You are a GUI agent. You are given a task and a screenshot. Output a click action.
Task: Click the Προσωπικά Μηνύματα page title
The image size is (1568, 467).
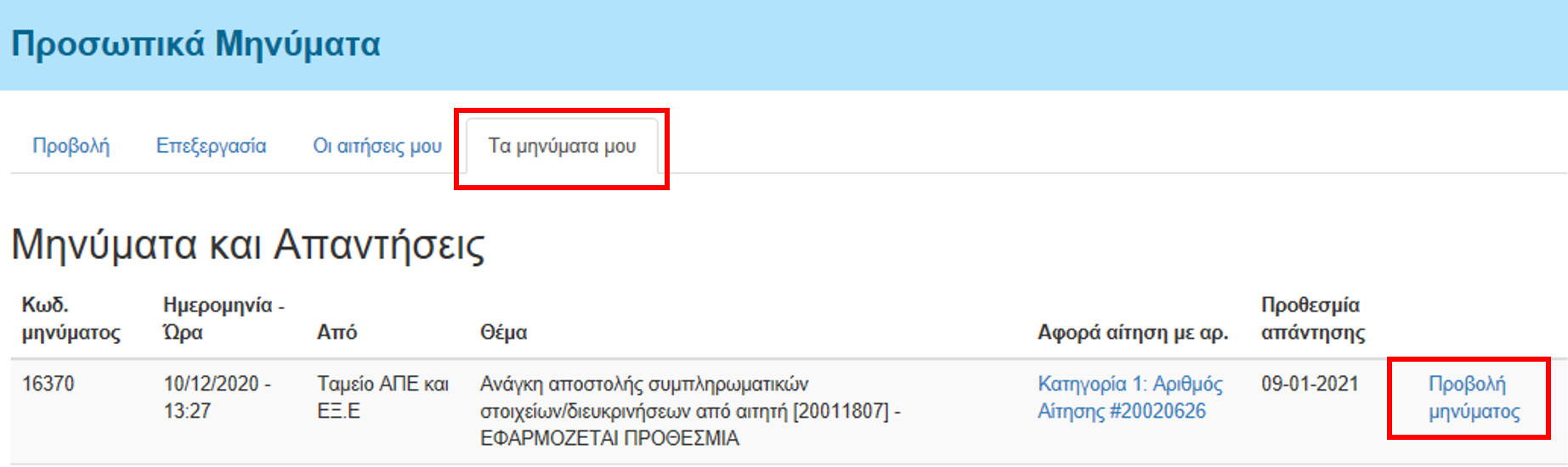click(195, 44)
